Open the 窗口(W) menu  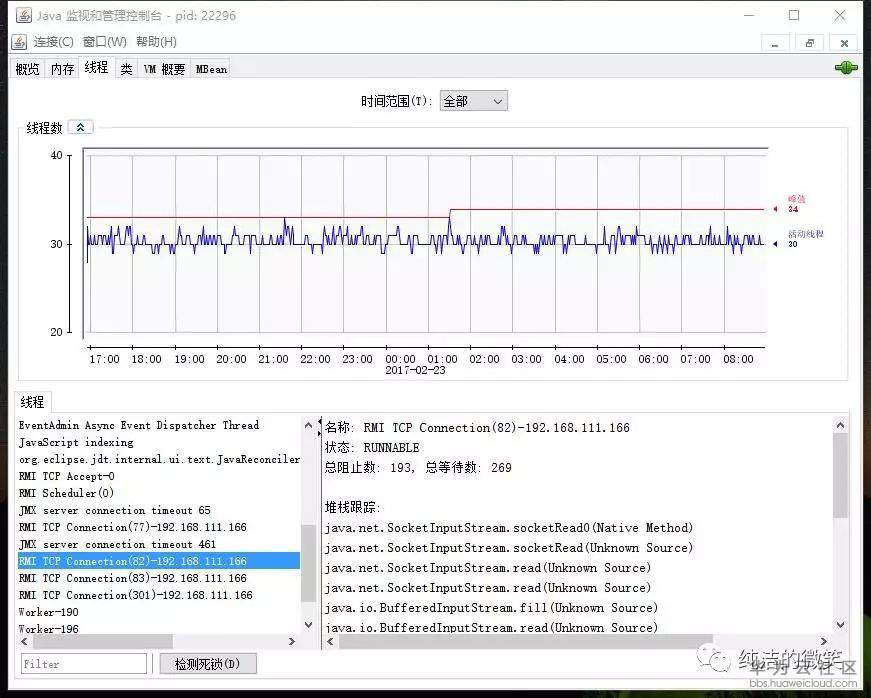(104, 42)
